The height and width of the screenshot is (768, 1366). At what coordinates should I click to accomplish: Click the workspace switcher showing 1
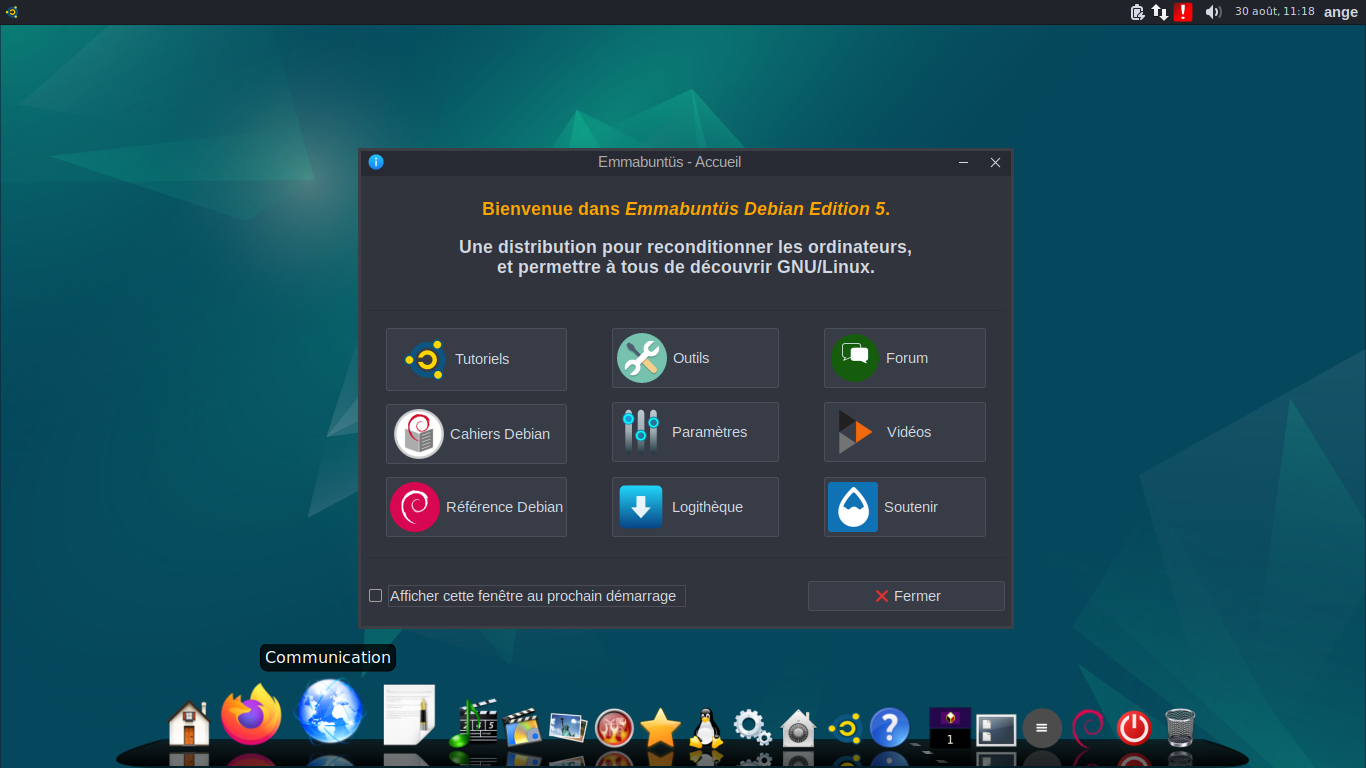click(x=950, y=728)
